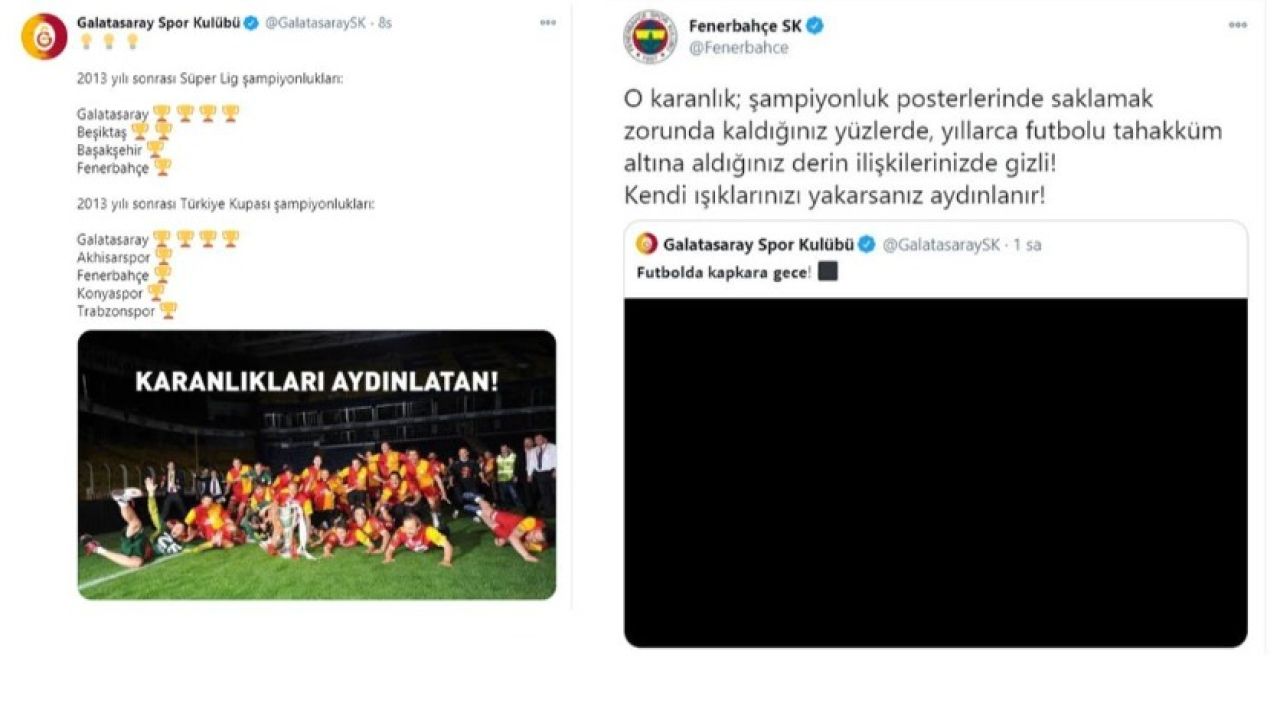Viewport: 1280px width, 720px height.
Task: Click verified badge in the quoted tweet header
Action: coord(867,244)
